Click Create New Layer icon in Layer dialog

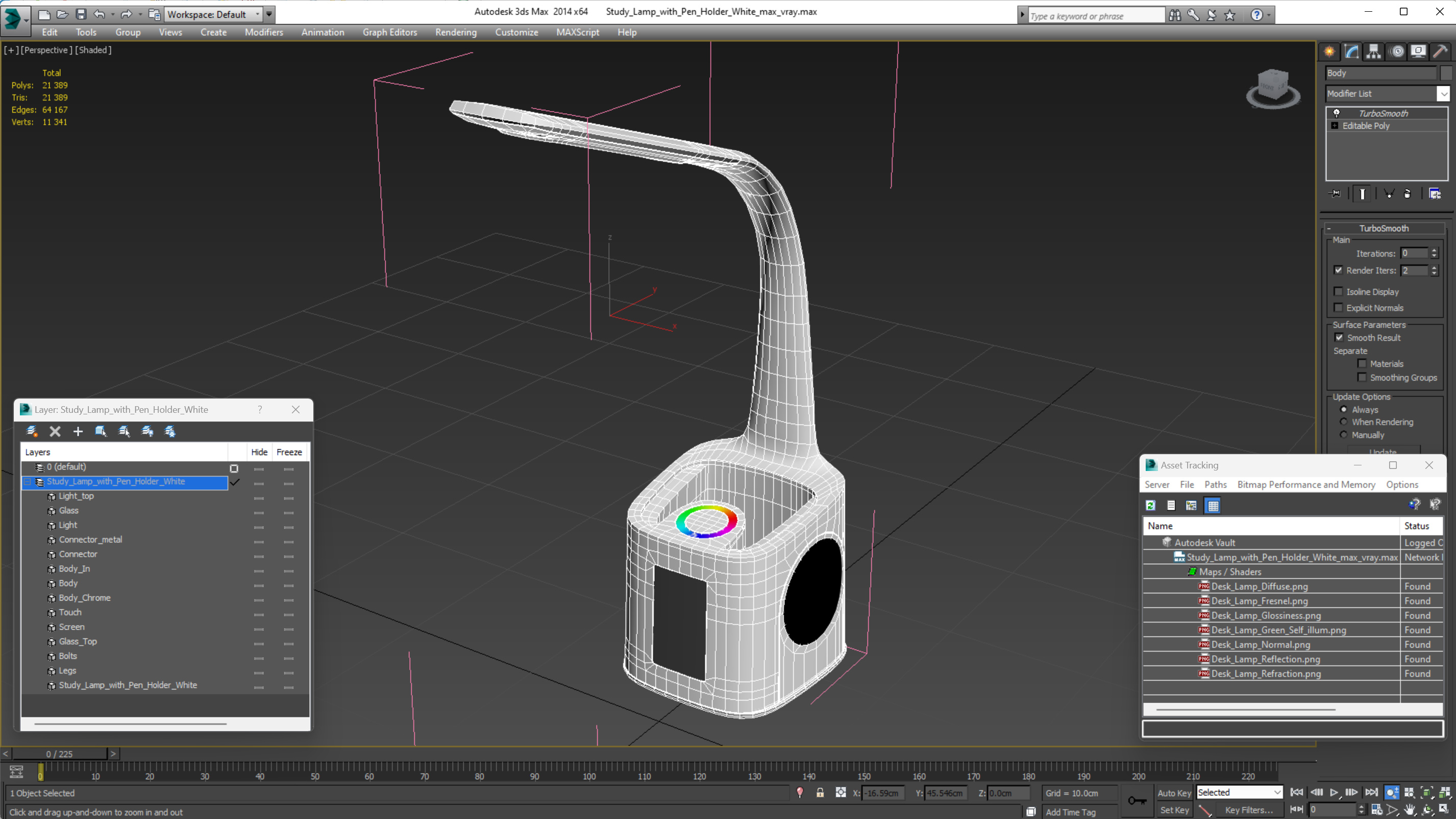(32, 431)
